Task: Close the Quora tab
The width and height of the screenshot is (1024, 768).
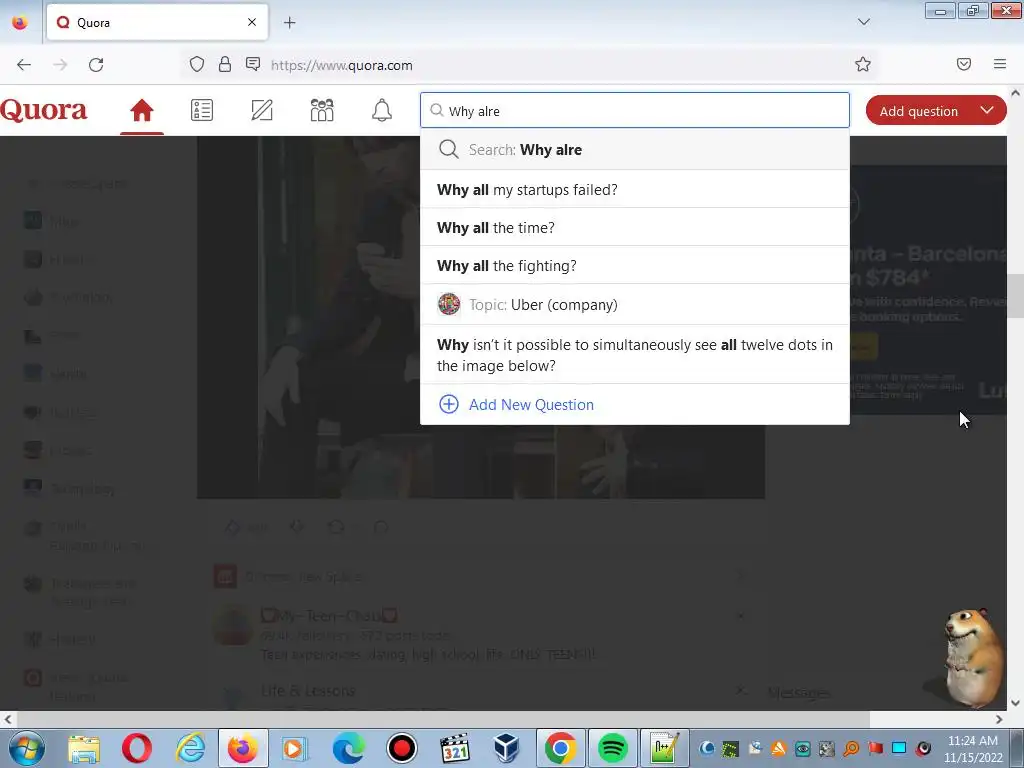Action: point(251,22)
